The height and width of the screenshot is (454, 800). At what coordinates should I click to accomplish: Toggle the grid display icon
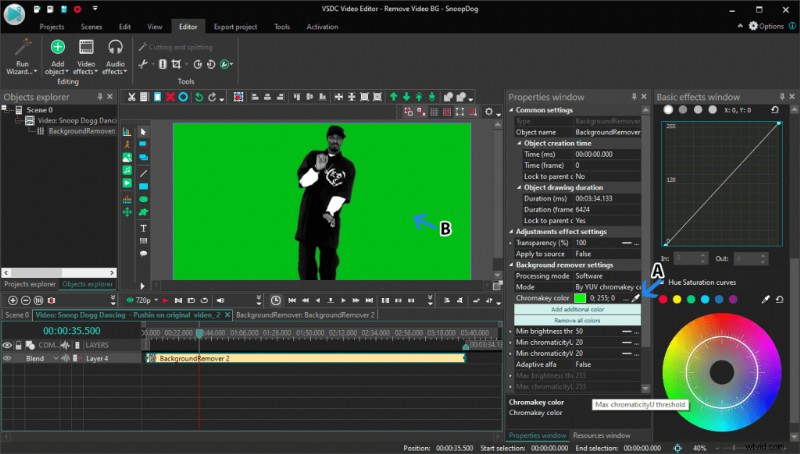[x=434, y=112]
